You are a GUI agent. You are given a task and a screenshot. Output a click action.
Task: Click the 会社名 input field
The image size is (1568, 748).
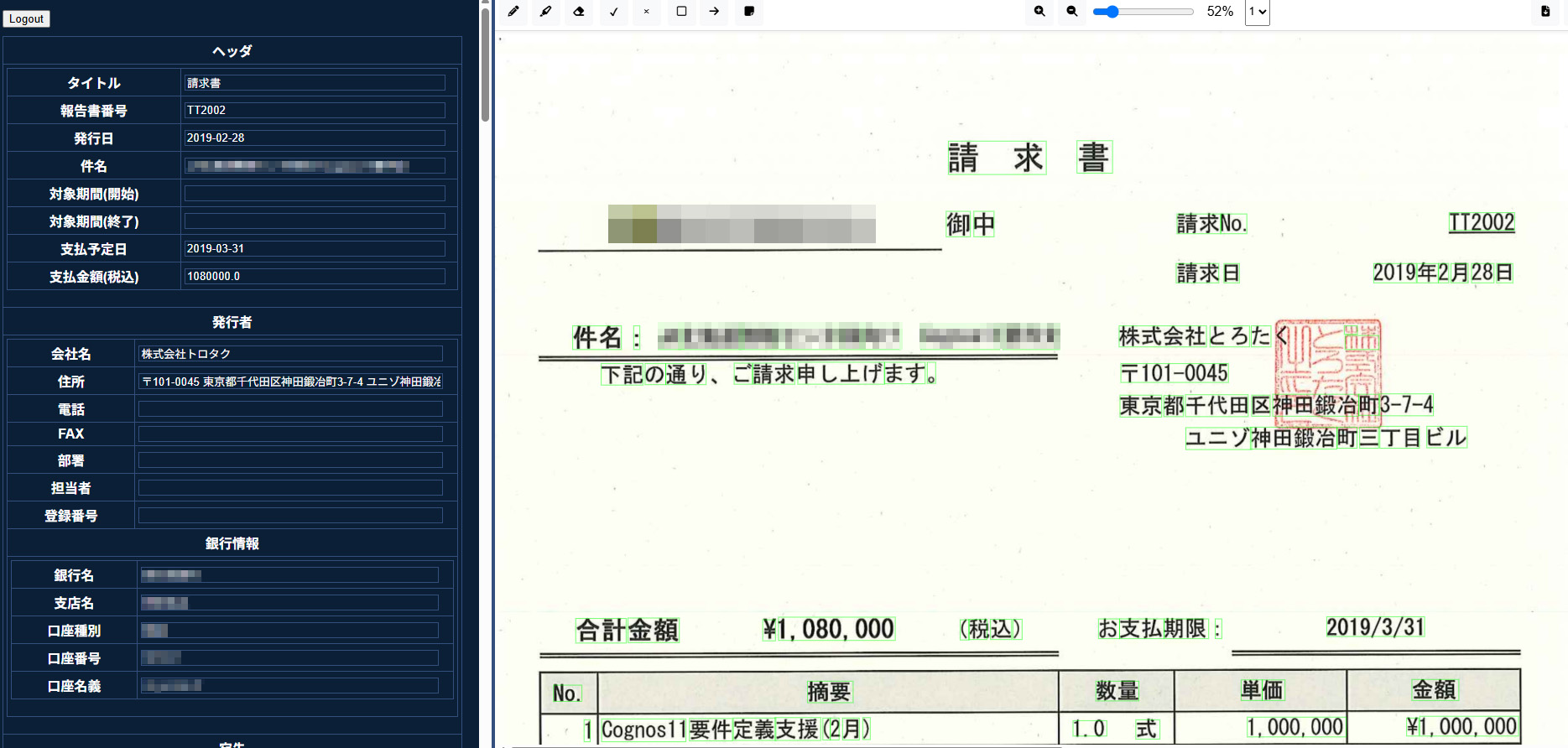290,354
